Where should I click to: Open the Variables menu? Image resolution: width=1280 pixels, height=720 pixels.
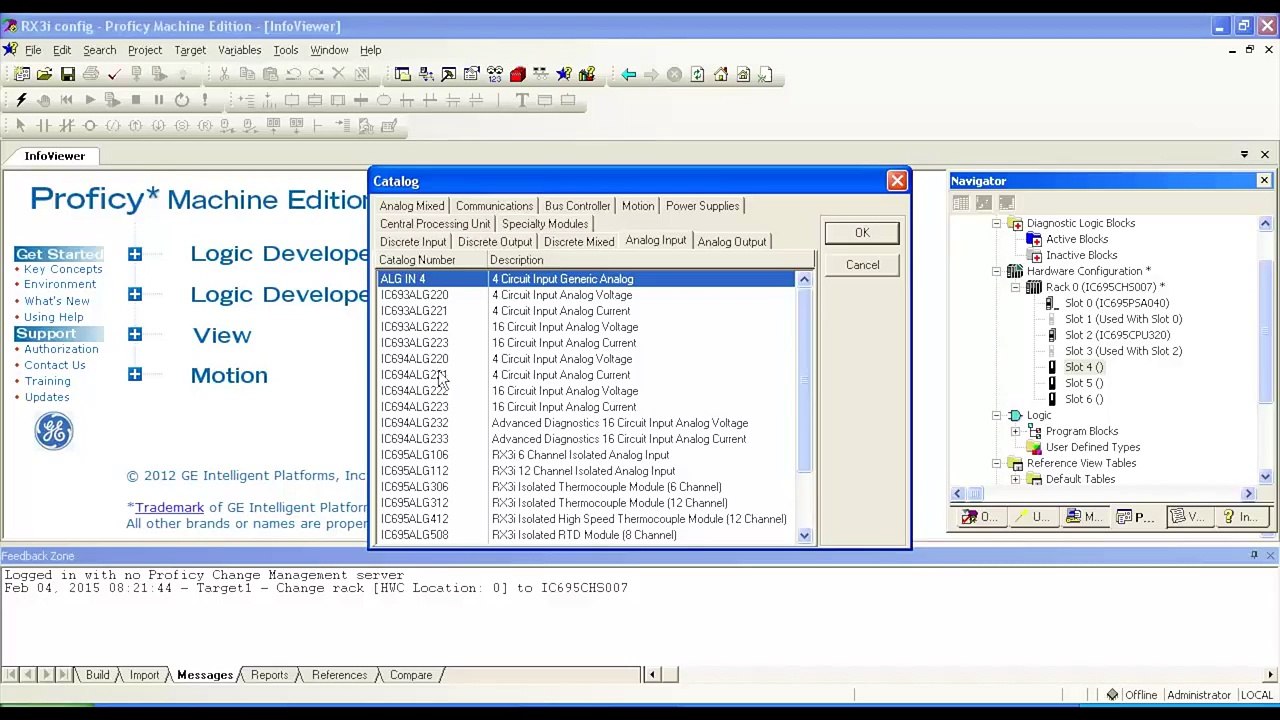[x=239, y=50]
